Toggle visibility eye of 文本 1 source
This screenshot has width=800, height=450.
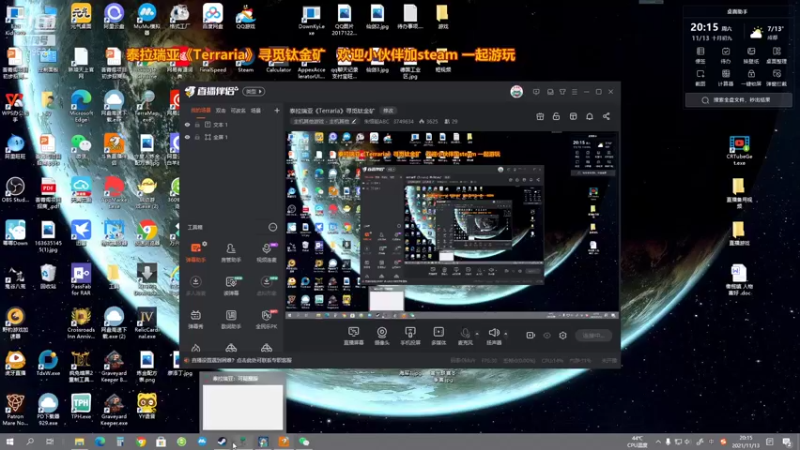point(187,124)
